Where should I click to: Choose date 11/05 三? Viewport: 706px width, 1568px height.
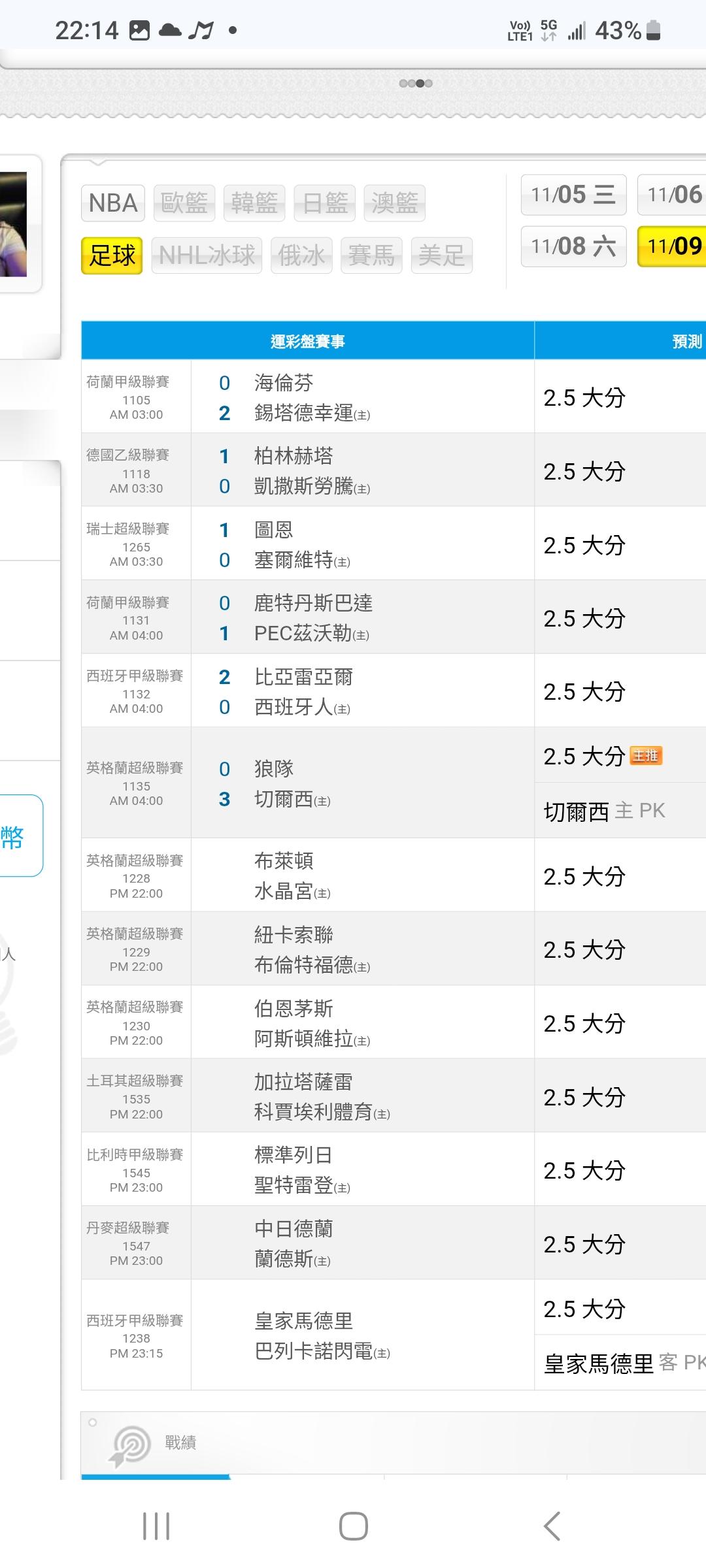coord(573,195)
